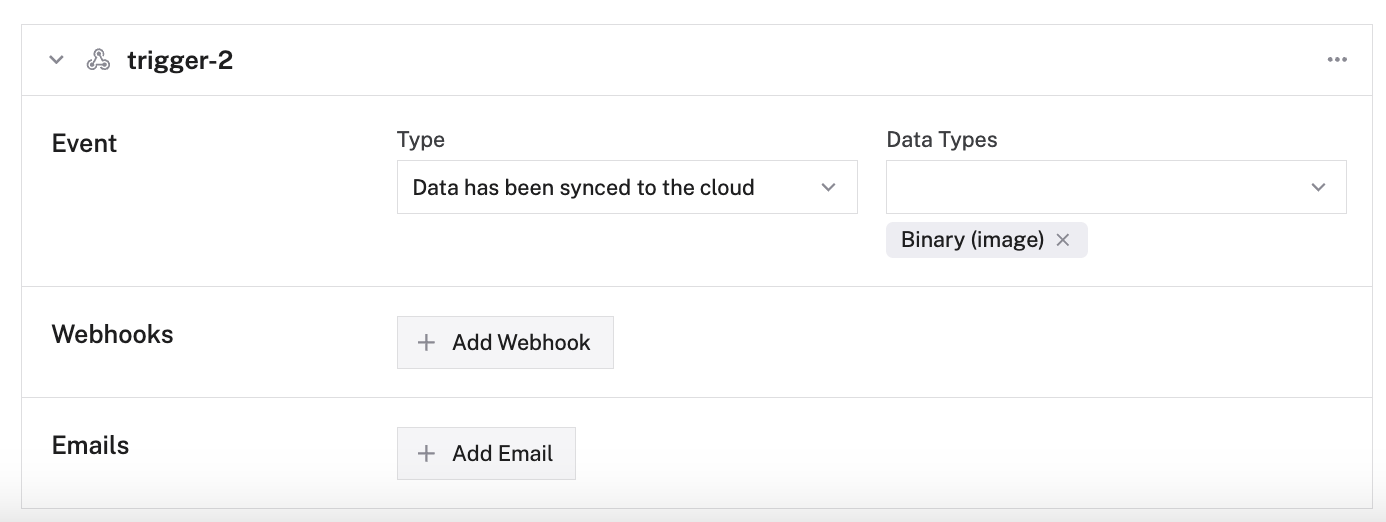Viewport: 1386px width, 522px height.
Task: Click the Event section label
Action: click(x=84, y=143)
